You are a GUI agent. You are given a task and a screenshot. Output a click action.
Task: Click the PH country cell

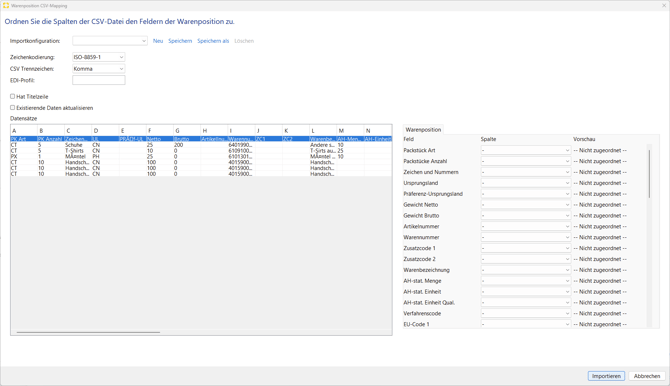click(x=105, y=156)
